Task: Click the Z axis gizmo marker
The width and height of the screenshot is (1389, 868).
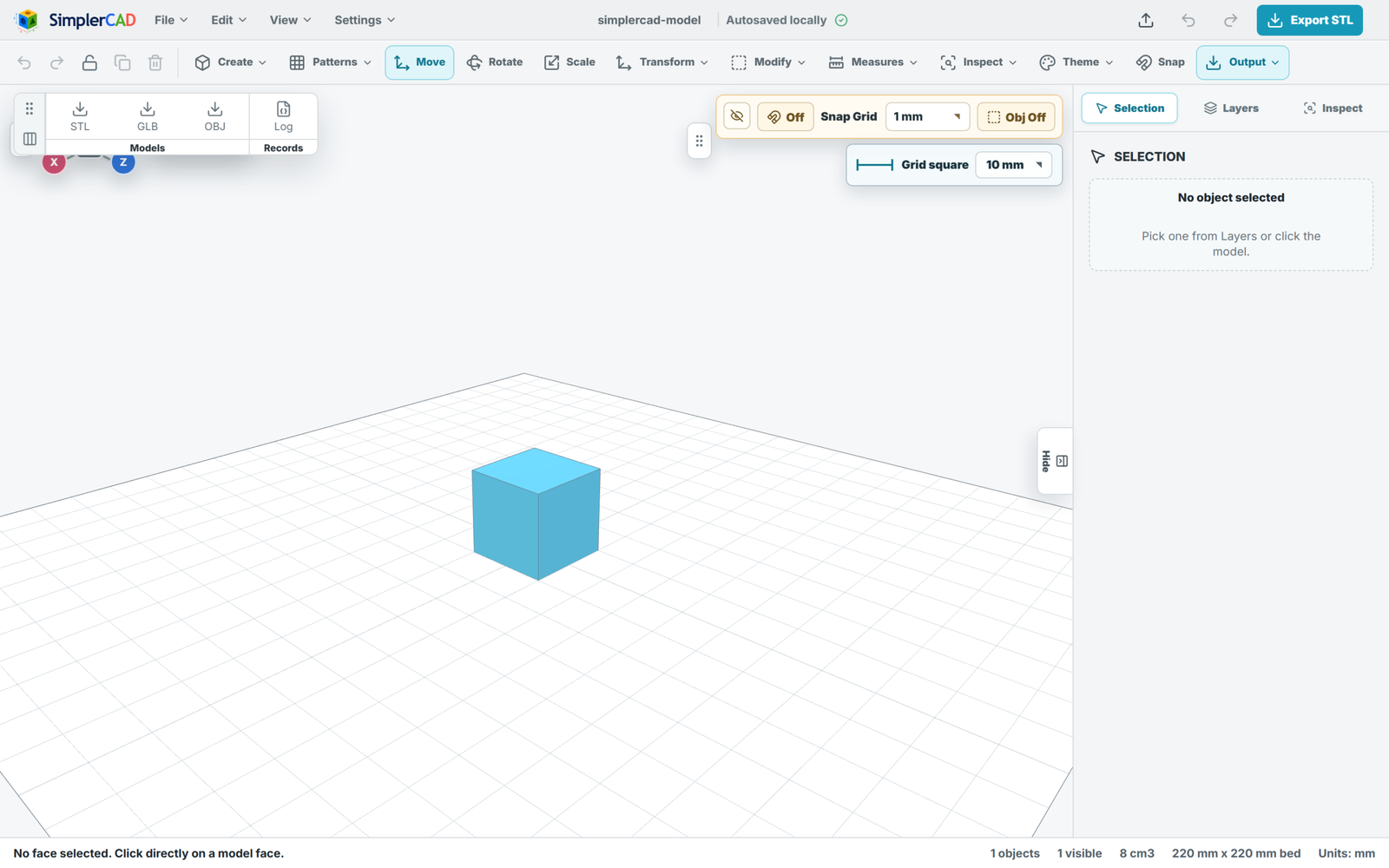Action: (123, 162)
